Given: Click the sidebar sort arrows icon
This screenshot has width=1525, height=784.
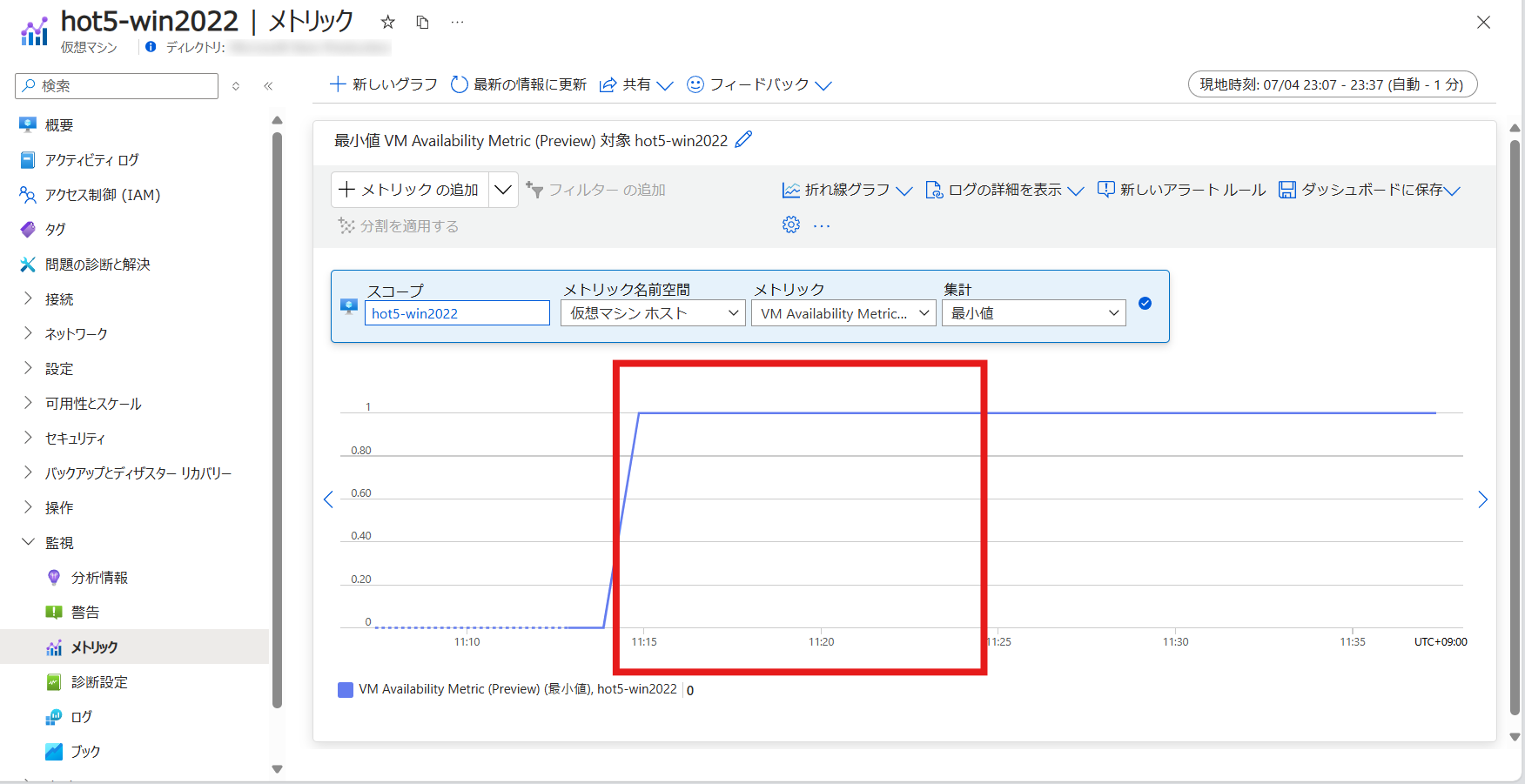Looking at the screenshot, I should tap(236, 85).
